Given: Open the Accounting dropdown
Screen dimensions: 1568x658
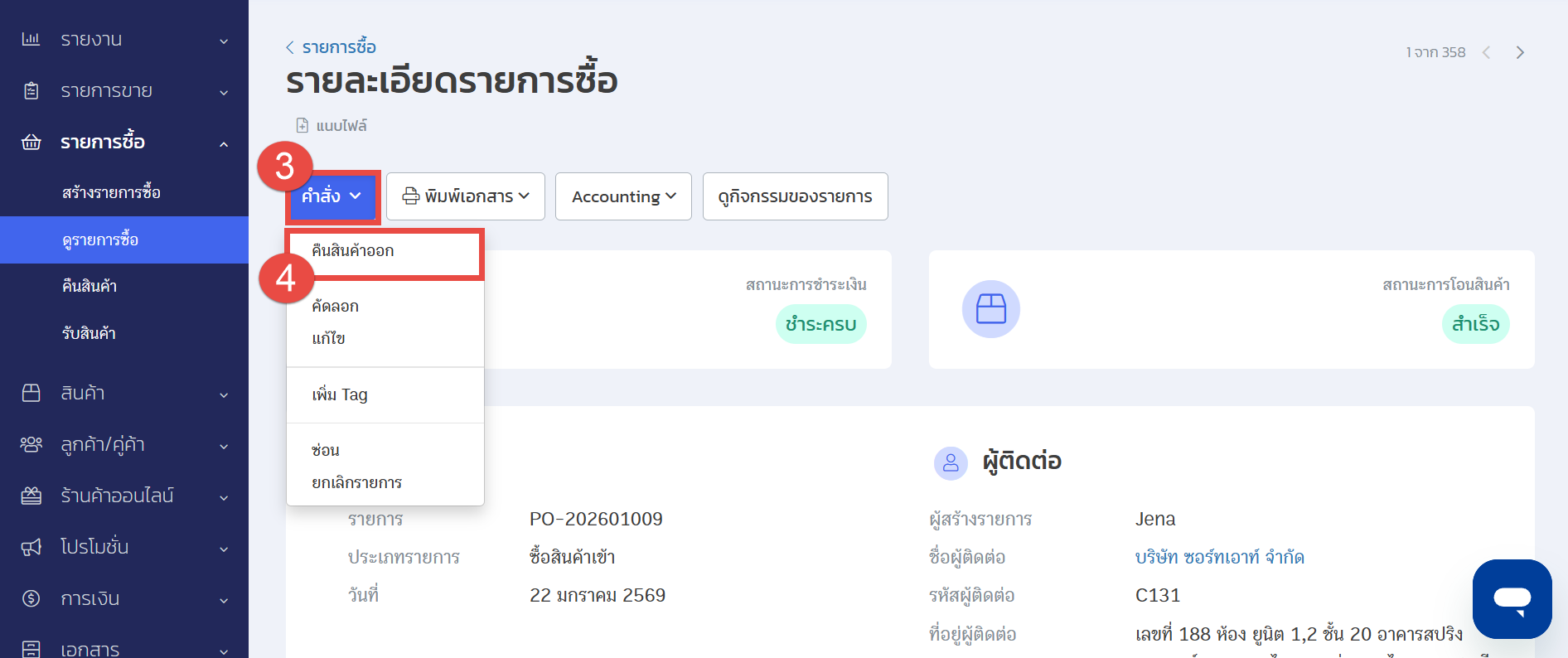Looking at the screenshot, I should [x=623, y=196].
